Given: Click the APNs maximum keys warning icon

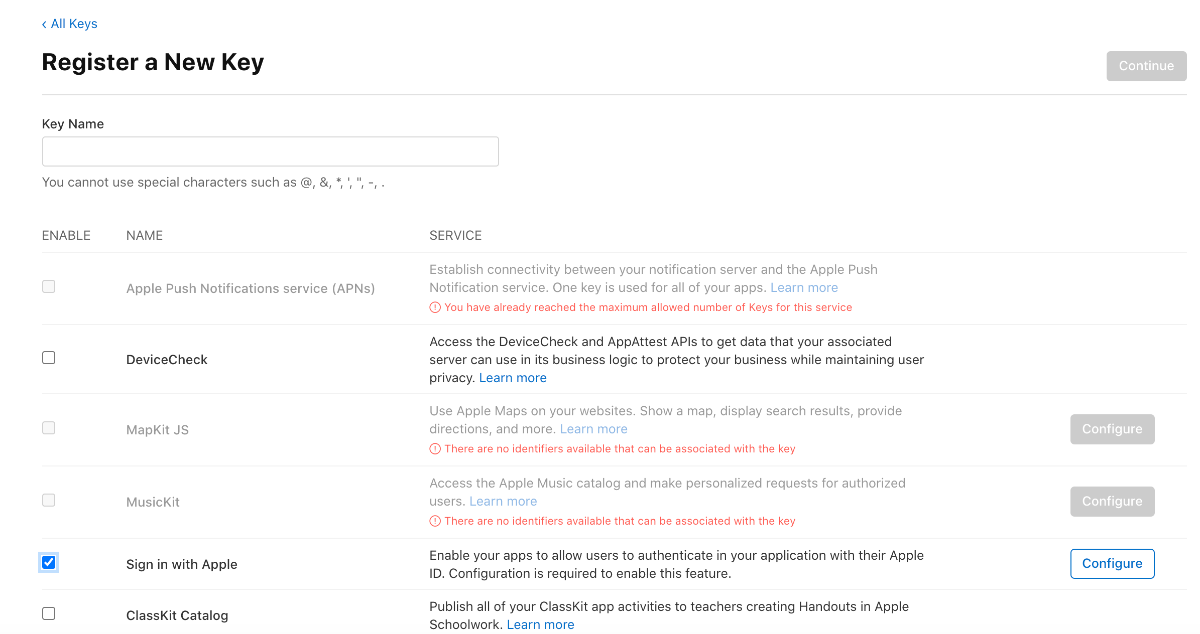Looking at the screenshot, I should coord(435,307).
